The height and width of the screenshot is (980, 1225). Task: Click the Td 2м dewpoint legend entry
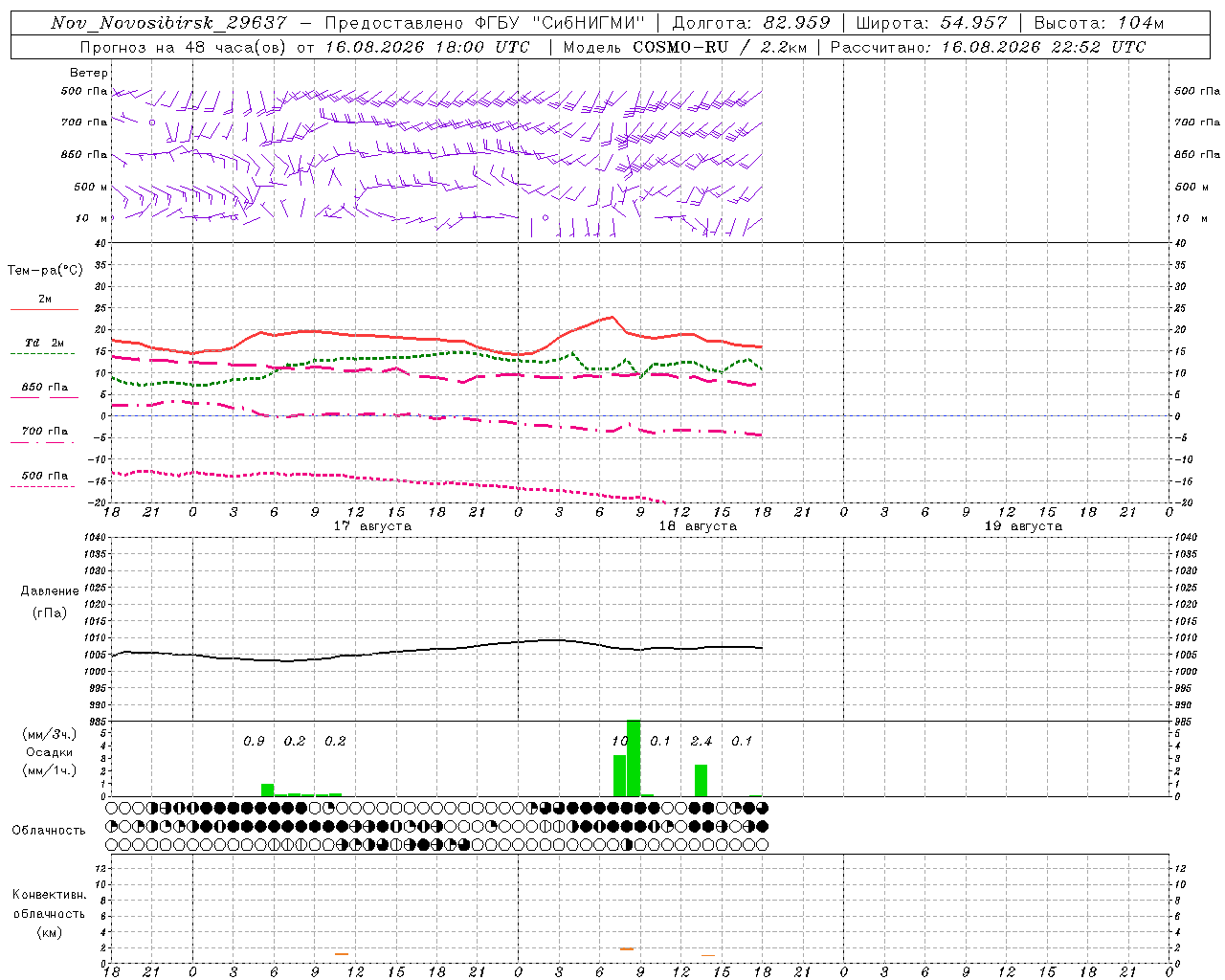coord(44,343)
